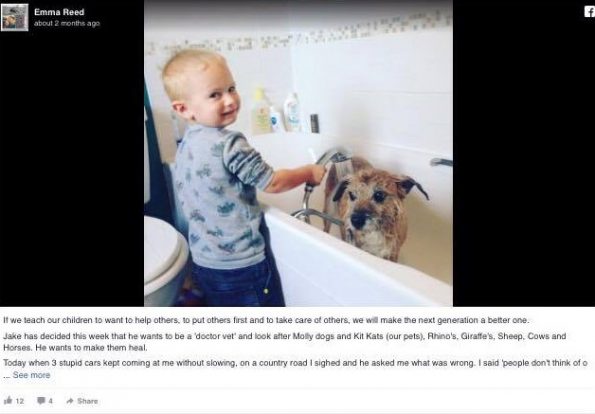The image size is (595, 414).
Task: Click the Facebook logo icon
Action: tap(590, 11)
